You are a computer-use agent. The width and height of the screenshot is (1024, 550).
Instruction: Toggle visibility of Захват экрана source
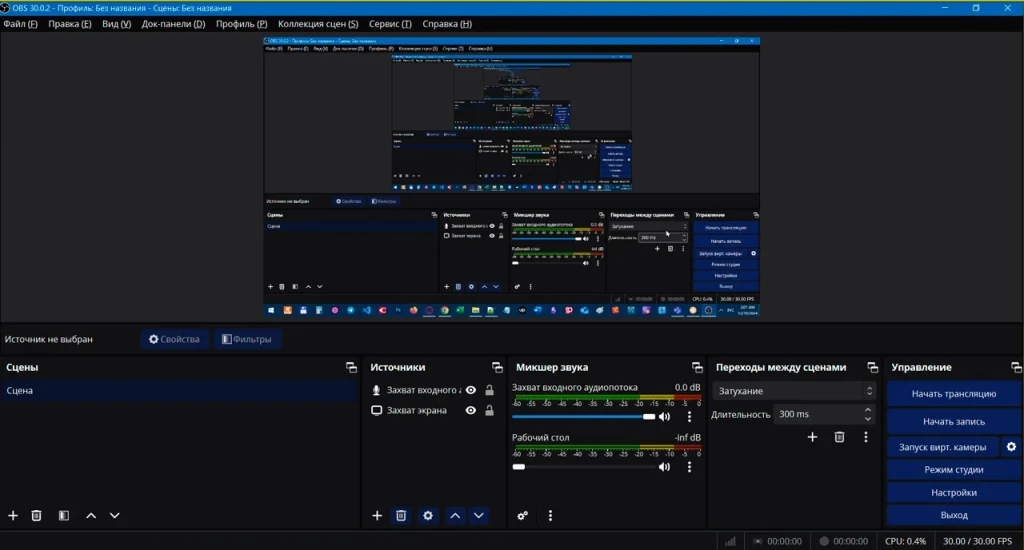click(x=470, y=410)
